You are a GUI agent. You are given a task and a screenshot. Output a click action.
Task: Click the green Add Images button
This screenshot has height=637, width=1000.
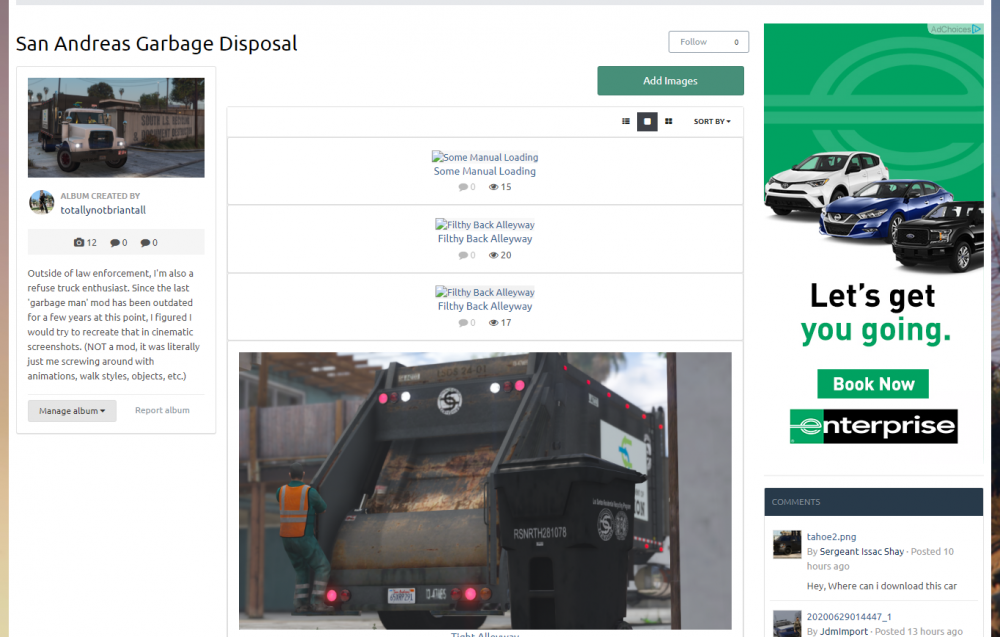tap(670, 81)
